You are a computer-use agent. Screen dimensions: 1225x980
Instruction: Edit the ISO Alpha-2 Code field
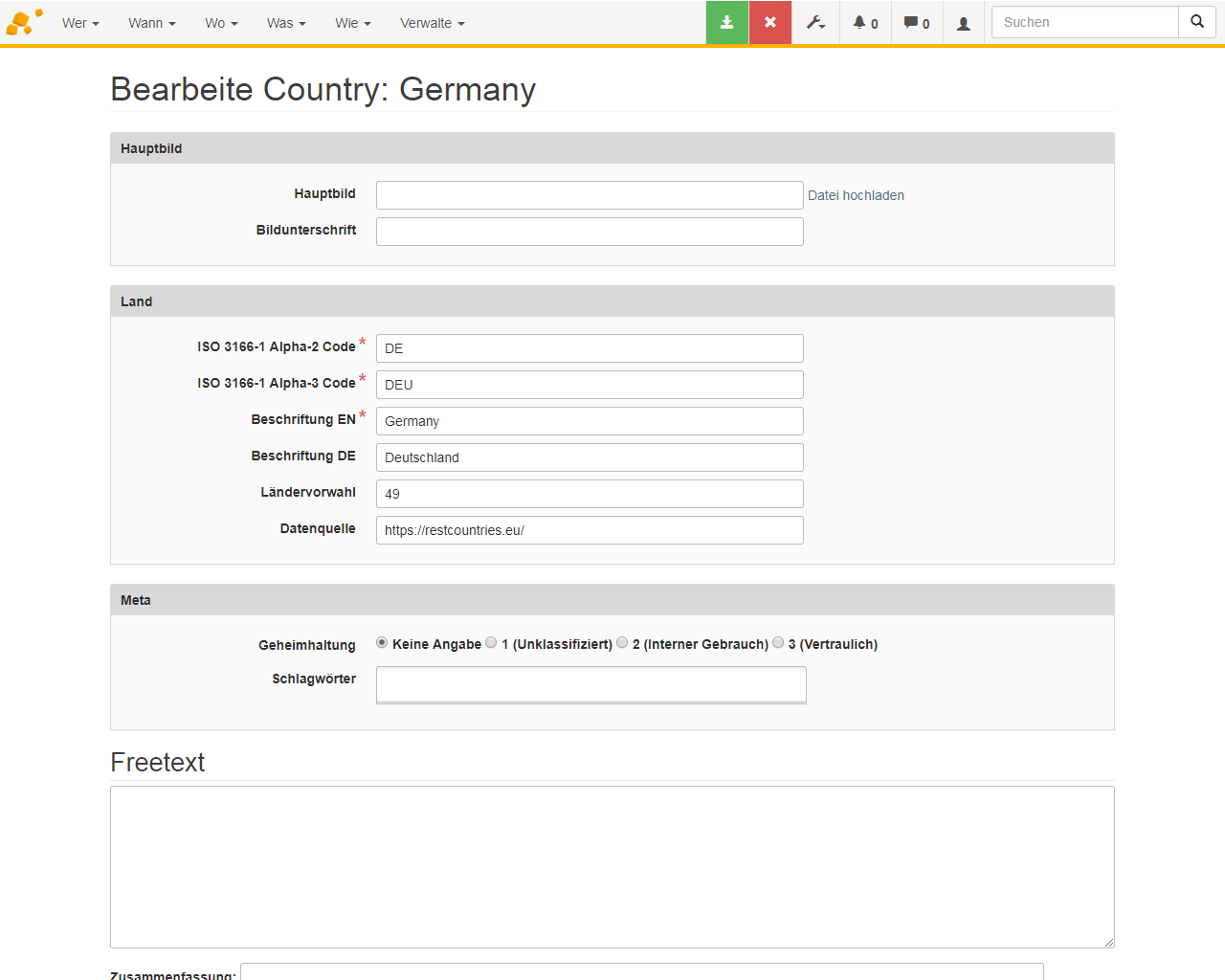pos(590,348)
